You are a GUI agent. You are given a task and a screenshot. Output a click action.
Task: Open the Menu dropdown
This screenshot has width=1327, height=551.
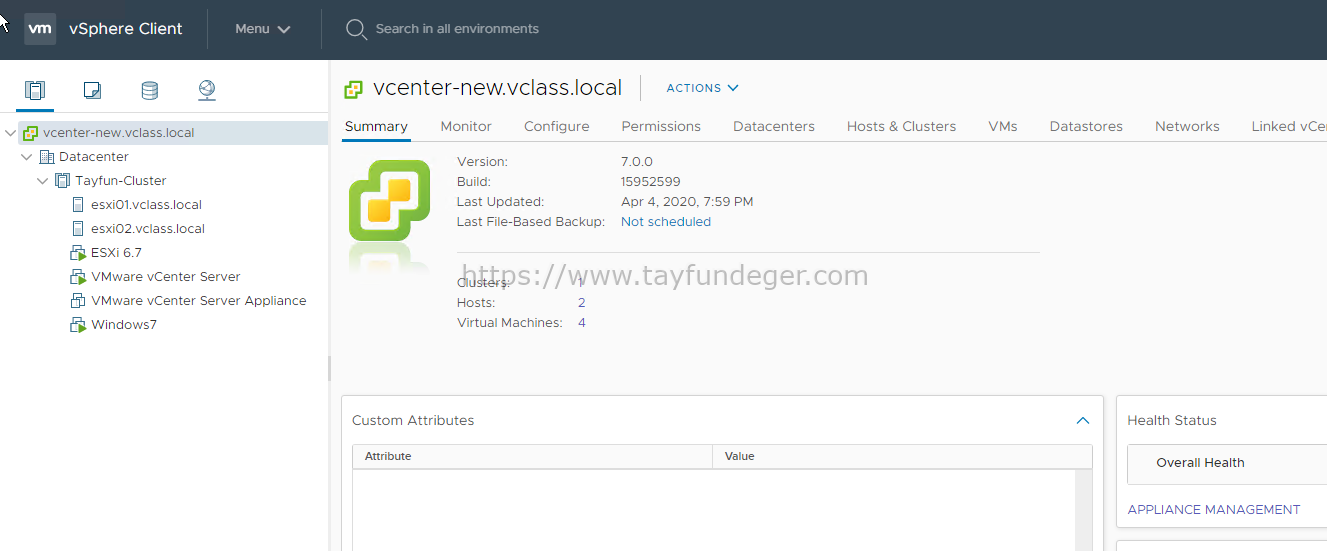(x=263, y=29)
